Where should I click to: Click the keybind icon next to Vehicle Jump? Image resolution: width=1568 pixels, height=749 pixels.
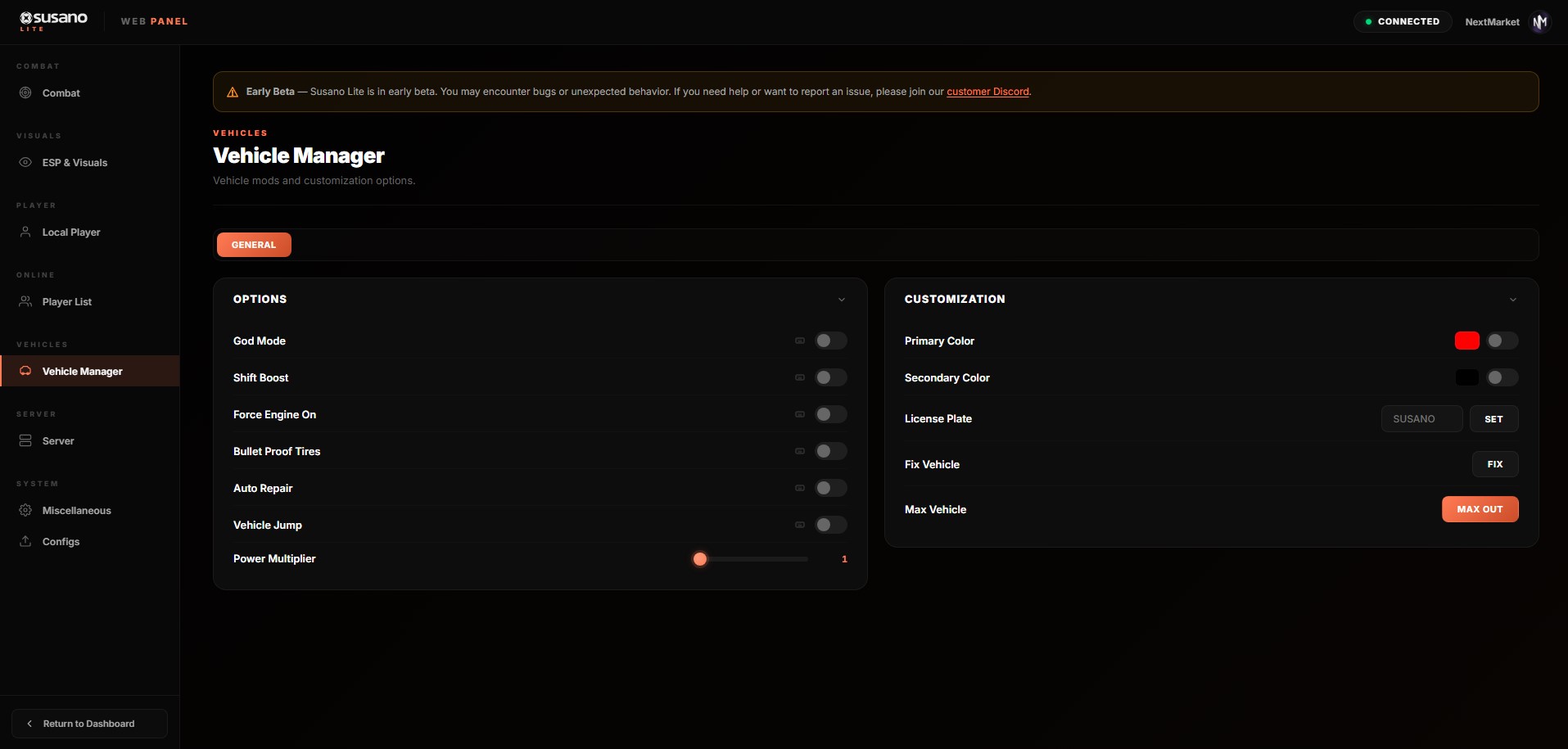pyautogui.click(x=800, y=525)
